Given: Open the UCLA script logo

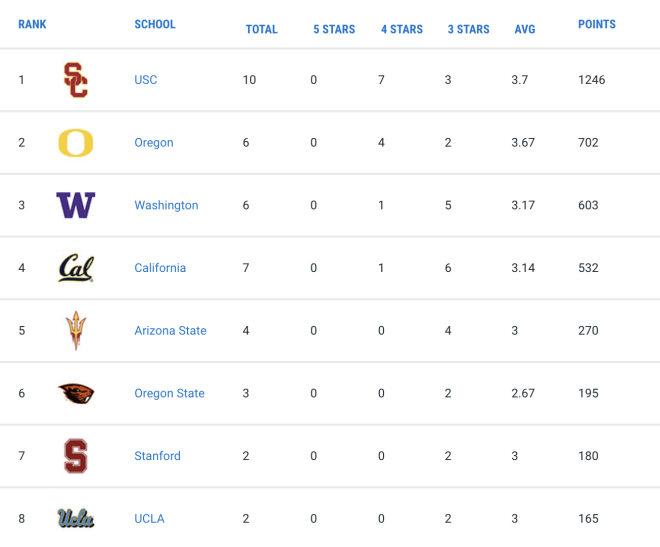Looking at the screenshot, I should coord(76,518).
